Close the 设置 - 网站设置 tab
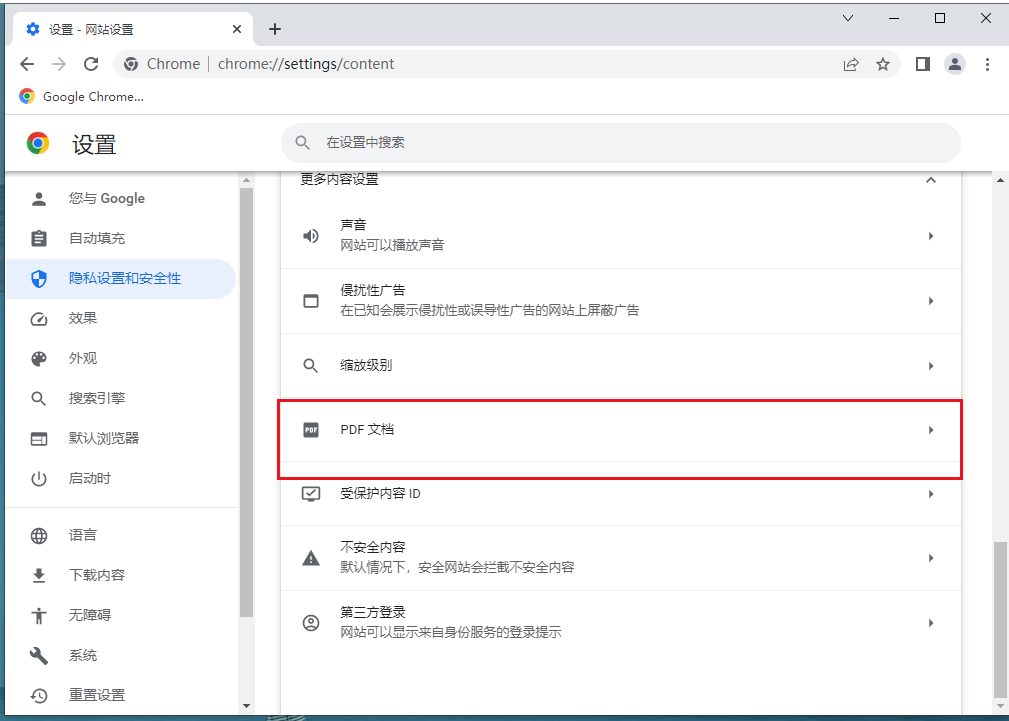Image resolution: width=1009 pixels, height=721 pixels. 237,29
